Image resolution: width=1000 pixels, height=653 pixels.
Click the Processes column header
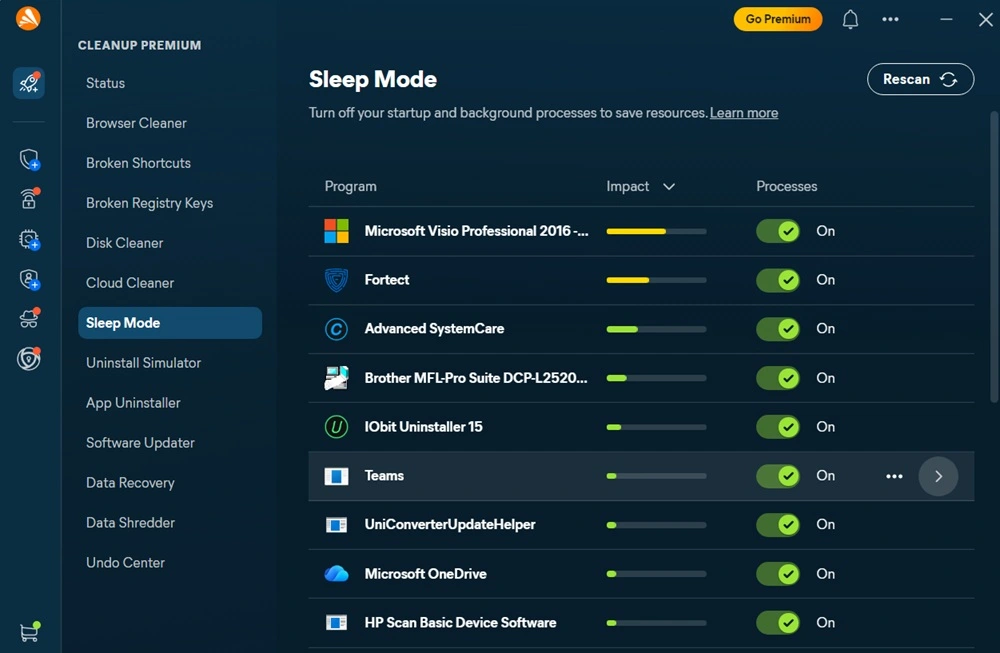(786, 186)
